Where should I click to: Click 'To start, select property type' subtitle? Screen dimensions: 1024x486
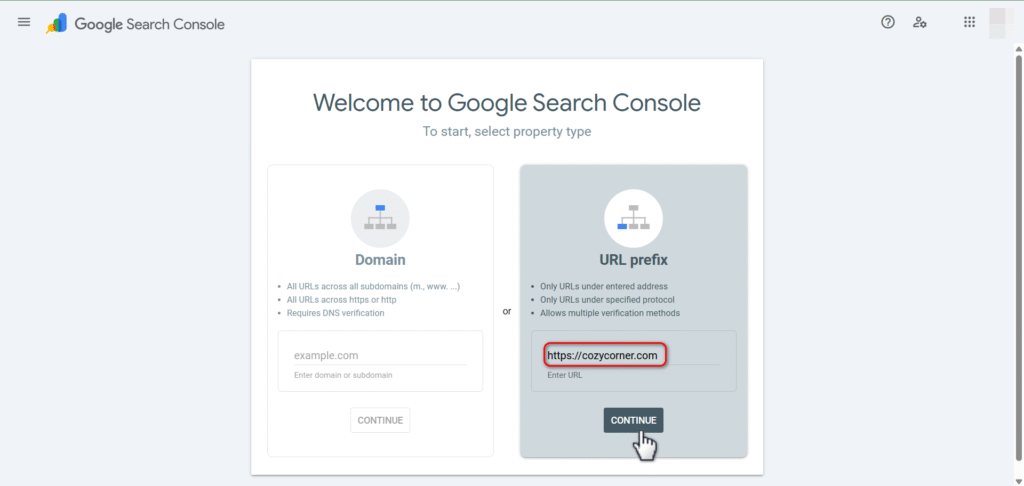(507, 132)
